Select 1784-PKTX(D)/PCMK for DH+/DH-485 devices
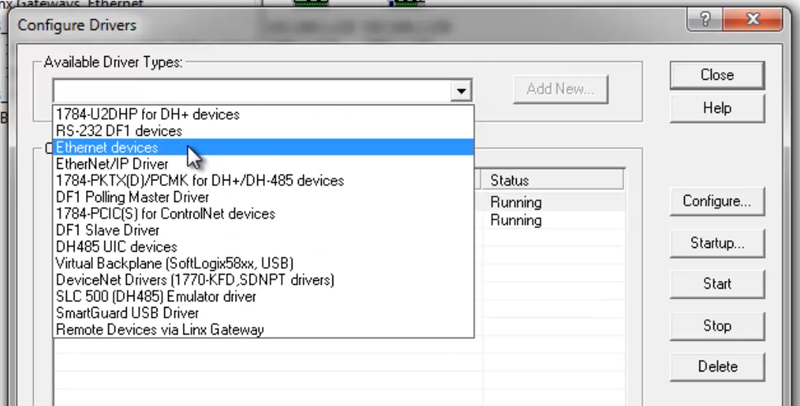Screen dimensions: 800x406 [263, 181]
